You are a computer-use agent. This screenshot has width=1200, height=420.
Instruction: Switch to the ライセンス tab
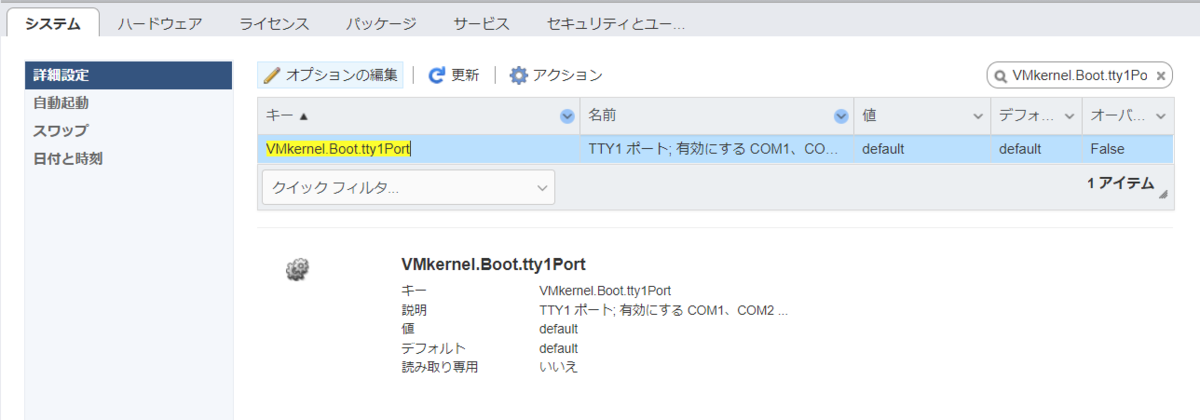point(274,23)
